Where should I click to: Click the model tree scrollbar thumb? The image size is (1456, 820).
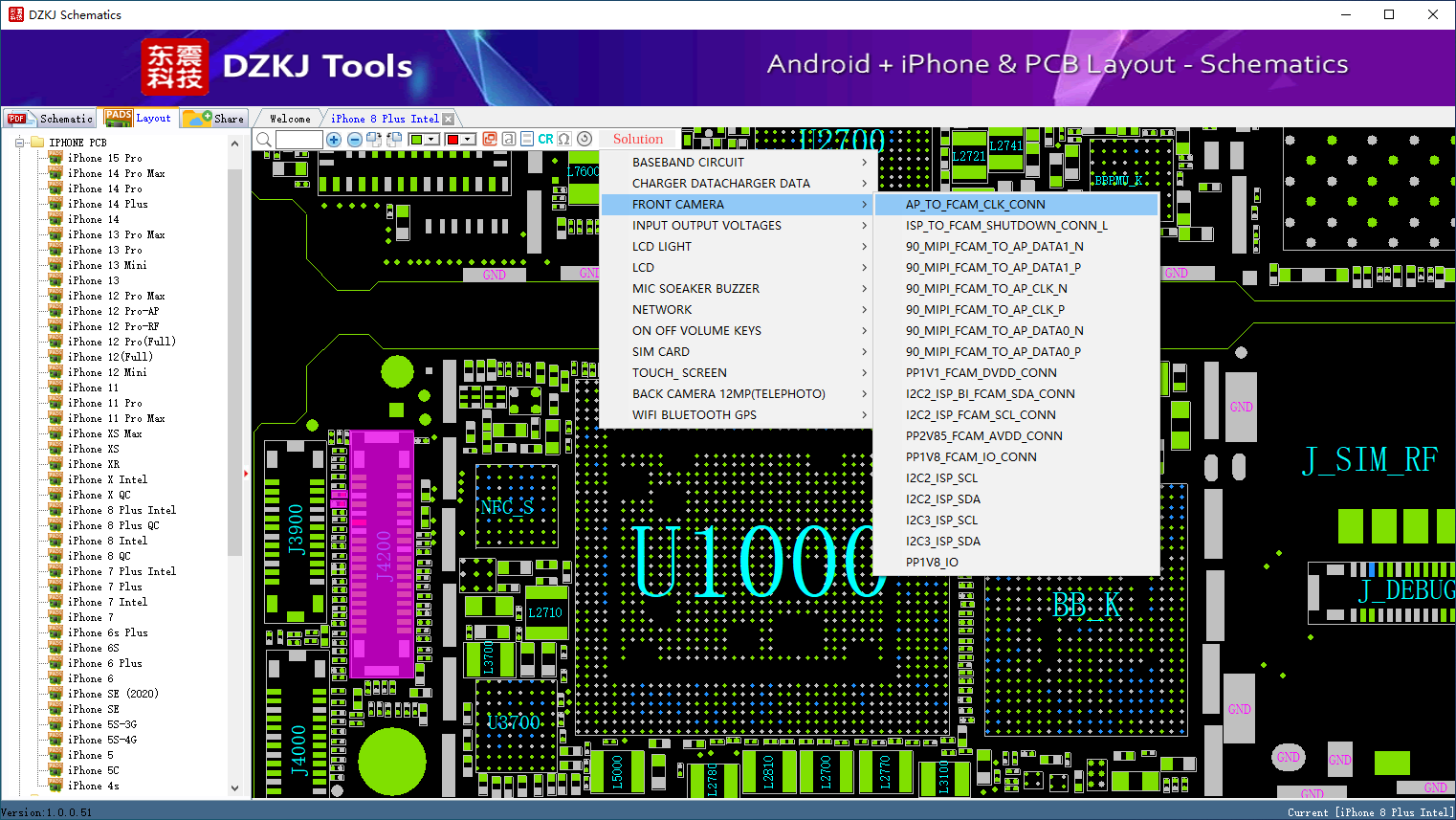(235, 362)
